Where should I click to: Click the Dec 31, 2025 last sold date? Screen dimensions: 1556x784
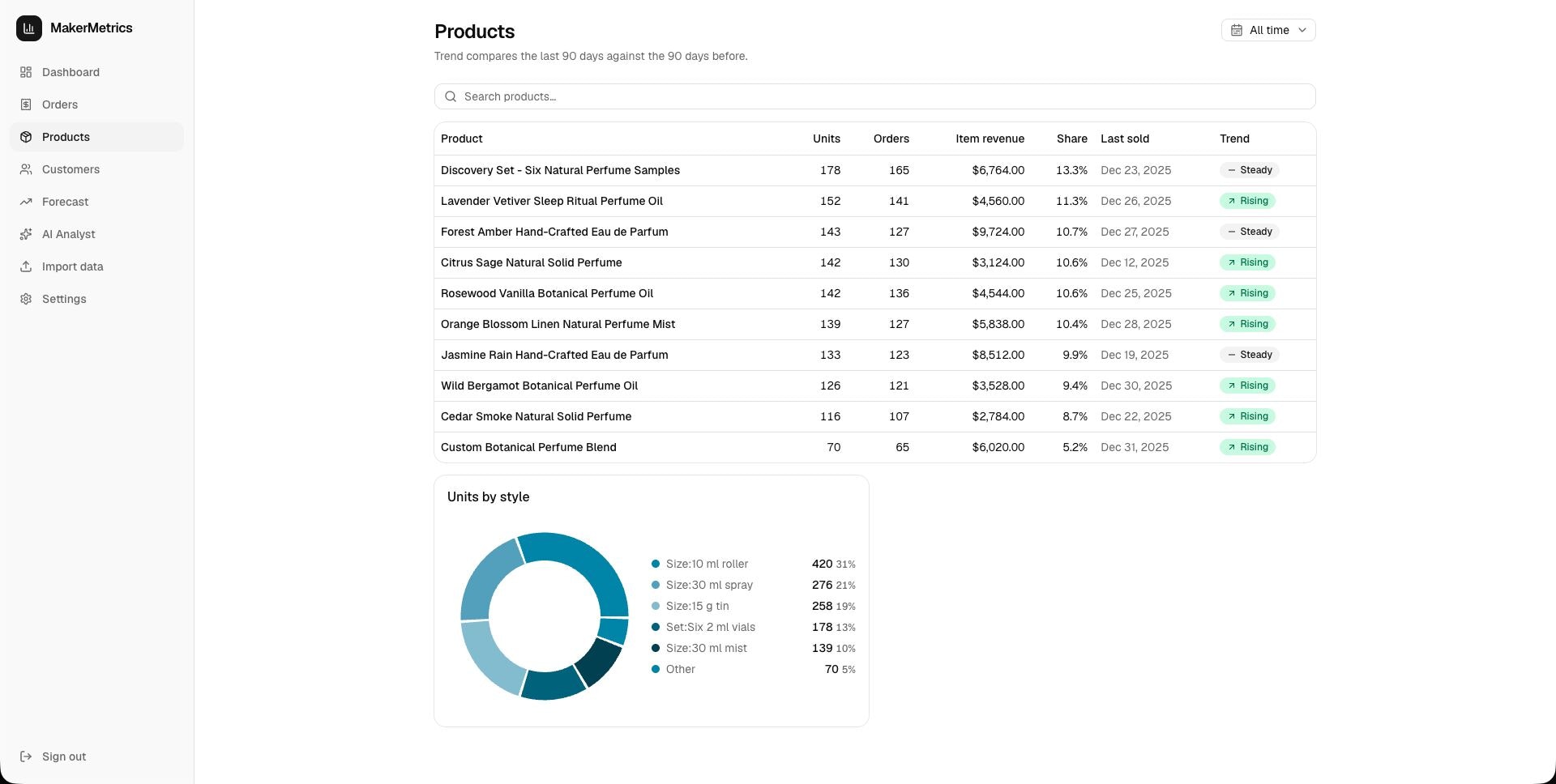point(1135,447)
